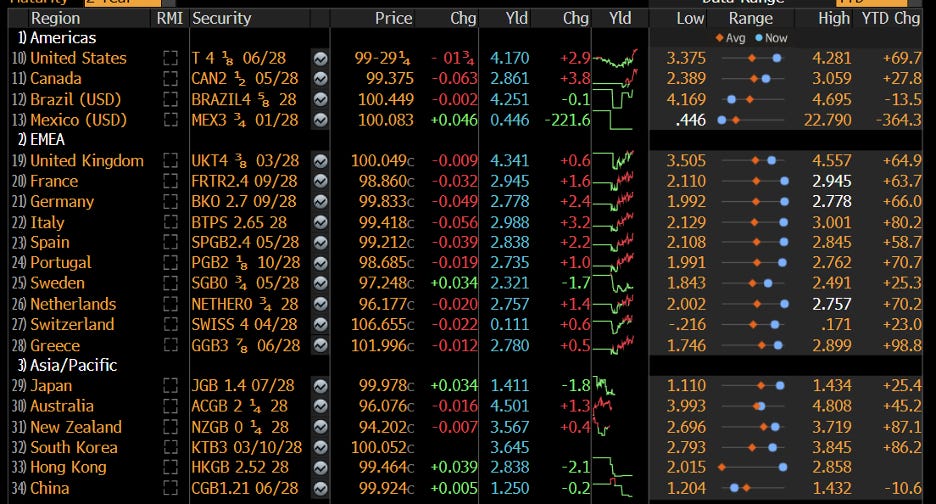The height and width of the screenshot is (504, 936).
Task: Click chart icon next to JGB 1.4 07/28
Action: click(321, 386)
